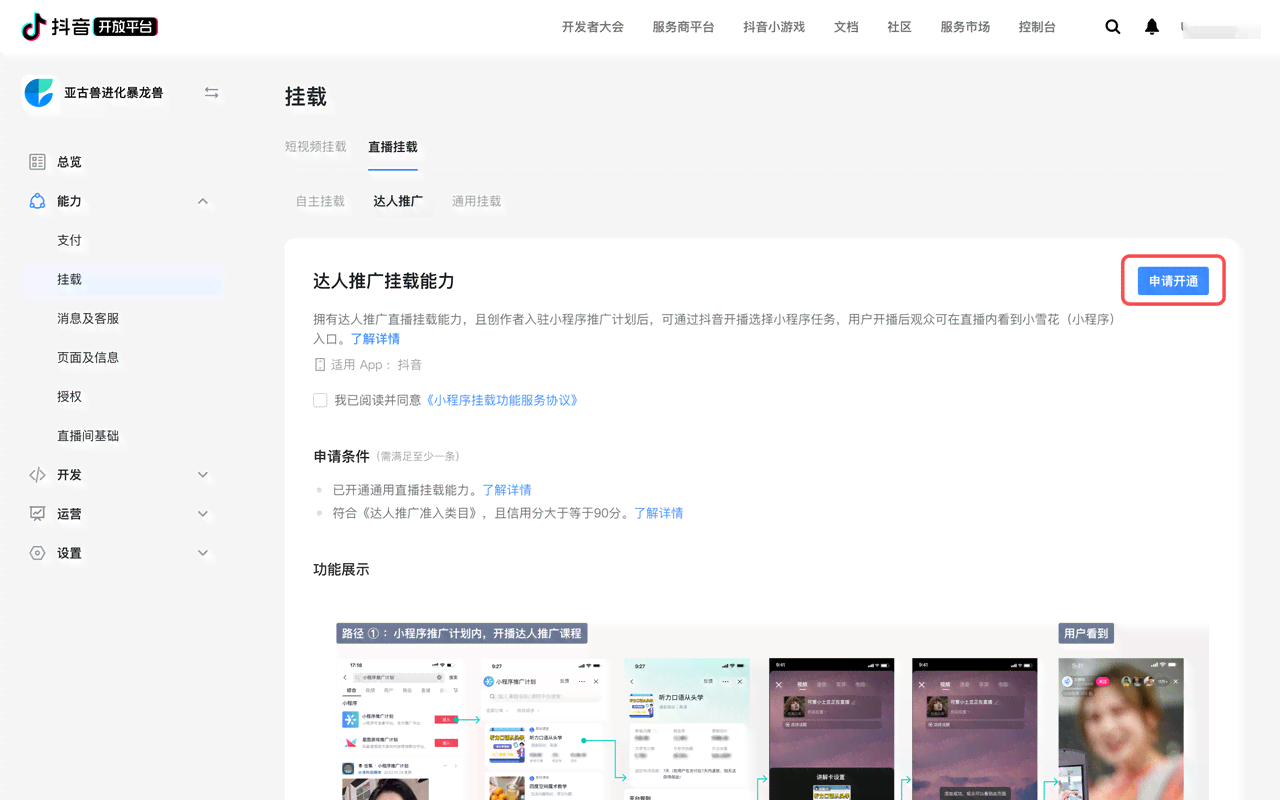Click the 能力 capability icon
The width and height of the screenshot is (1280, 800).
tap(37, 201)
